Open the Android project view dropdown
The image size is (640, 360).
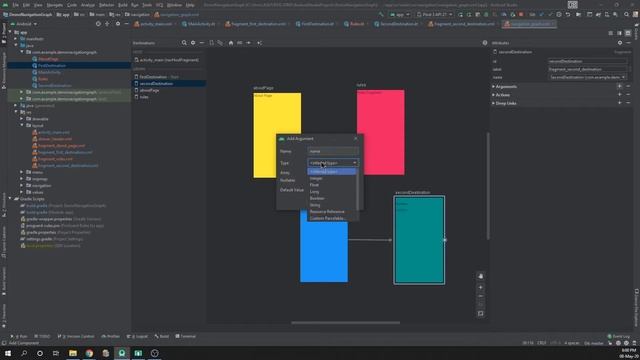tap(24, 24)
